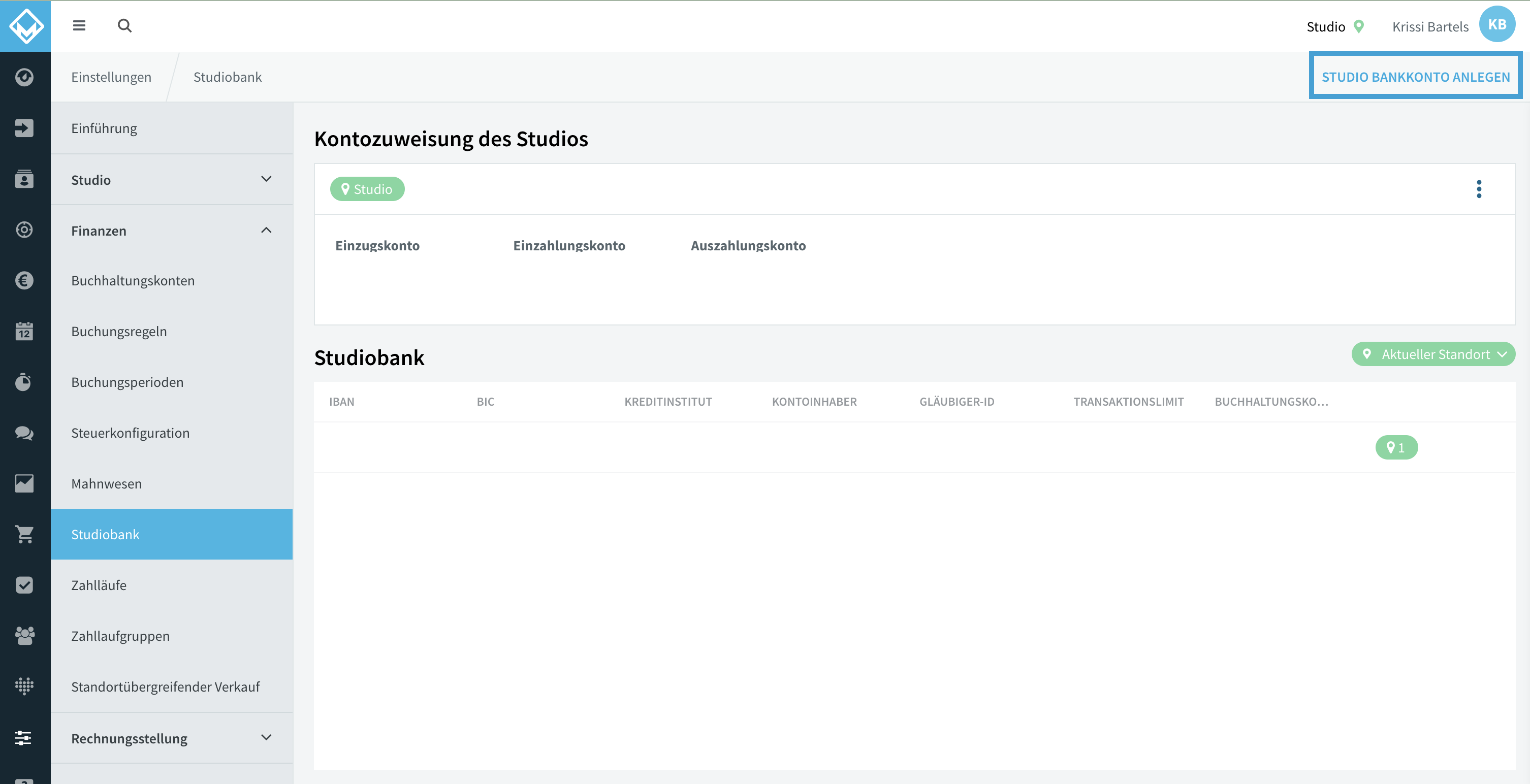Click Studio Bankkonto anlegen button
Image resolution: width=1530 pixels, height=784 pixels.
point(1415,77)
